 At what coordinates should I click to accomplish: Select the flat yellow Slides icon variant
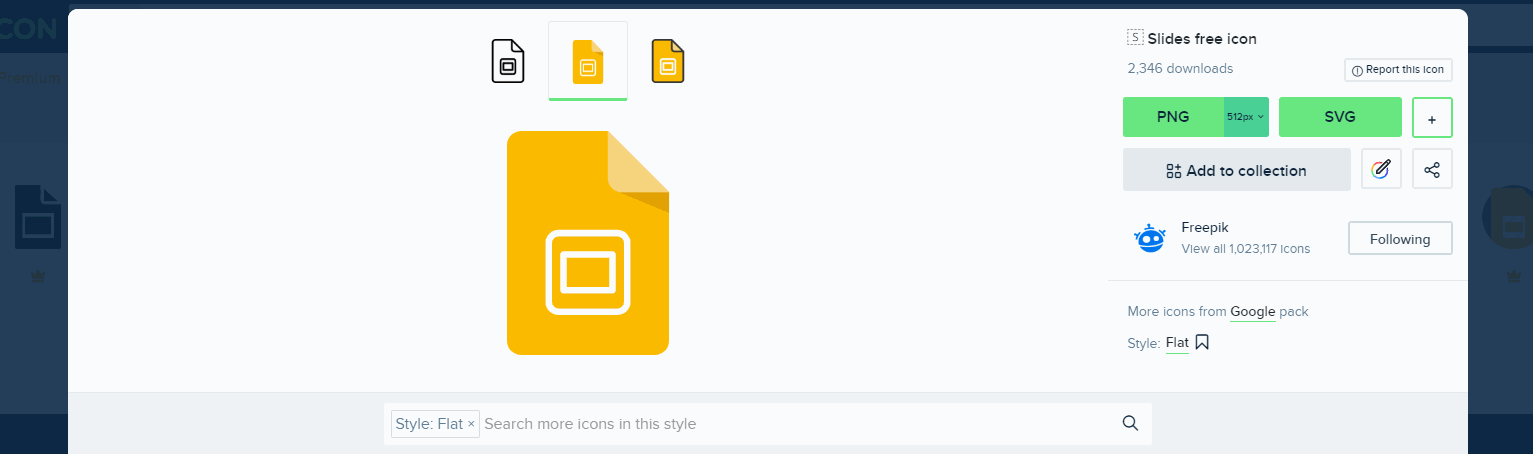point(588,61)
